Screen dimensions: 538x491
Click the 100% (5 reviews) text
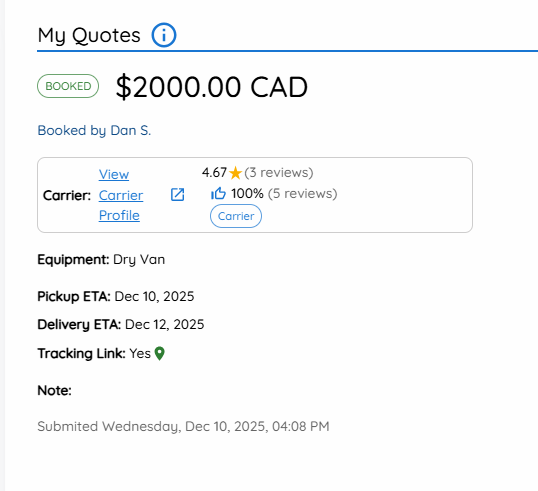pos(284,194)
